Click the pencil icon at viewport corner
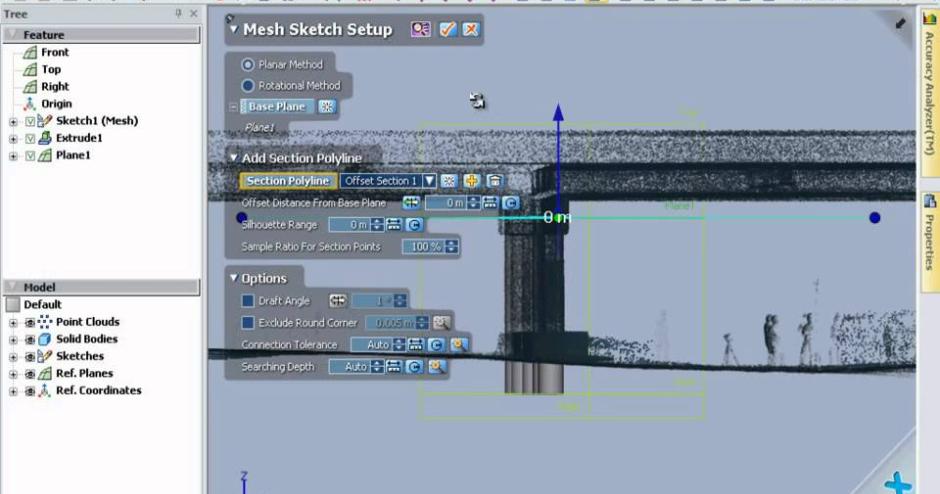Viewport: 940px width, 494px height. tap(900, 24)
